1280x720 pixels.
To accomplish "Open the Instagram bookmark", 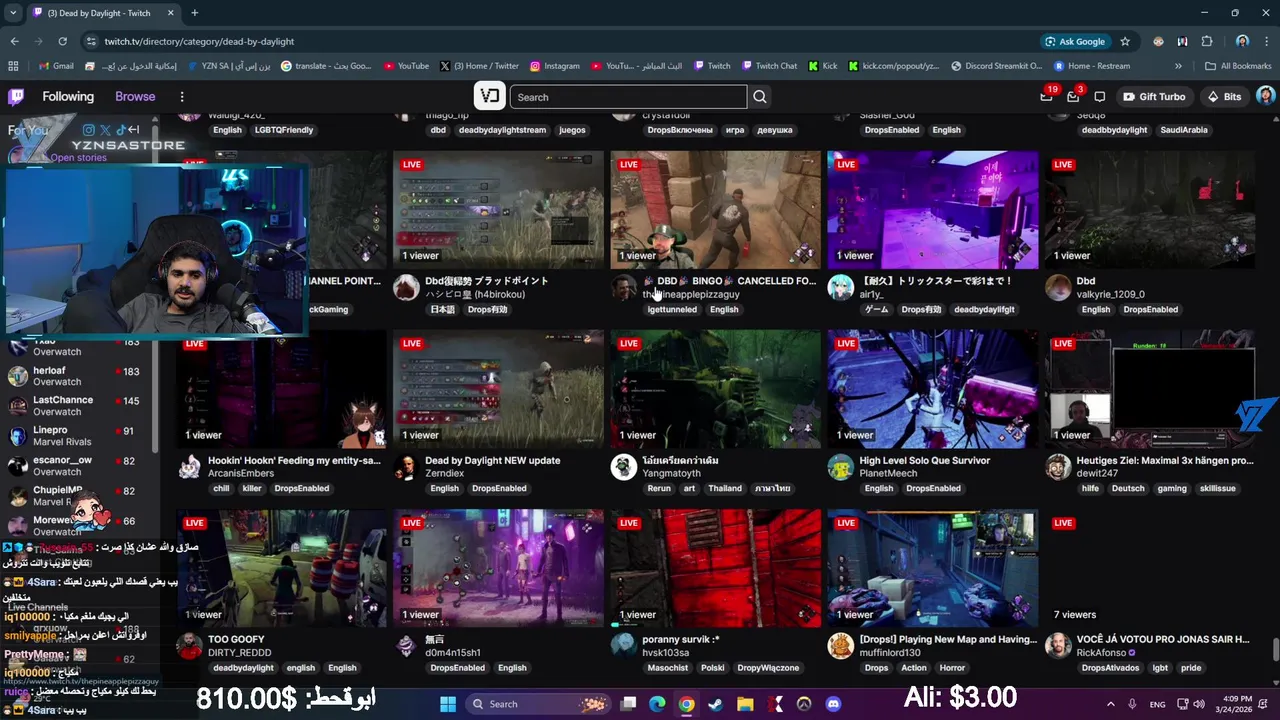I will tap(554, 66).
